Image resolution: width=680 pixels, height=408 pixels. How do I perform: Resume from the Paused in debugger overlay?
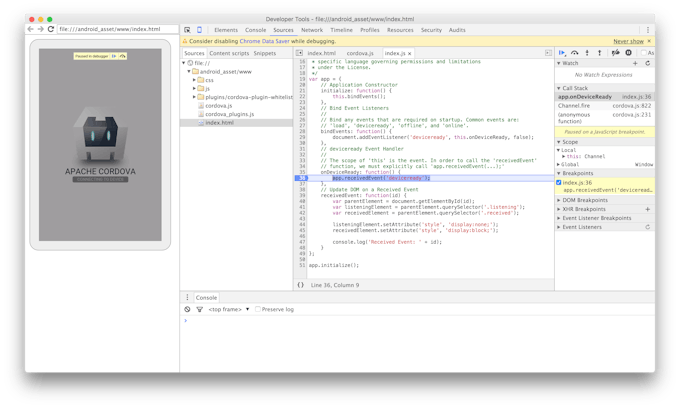click(x=114, y=56)
